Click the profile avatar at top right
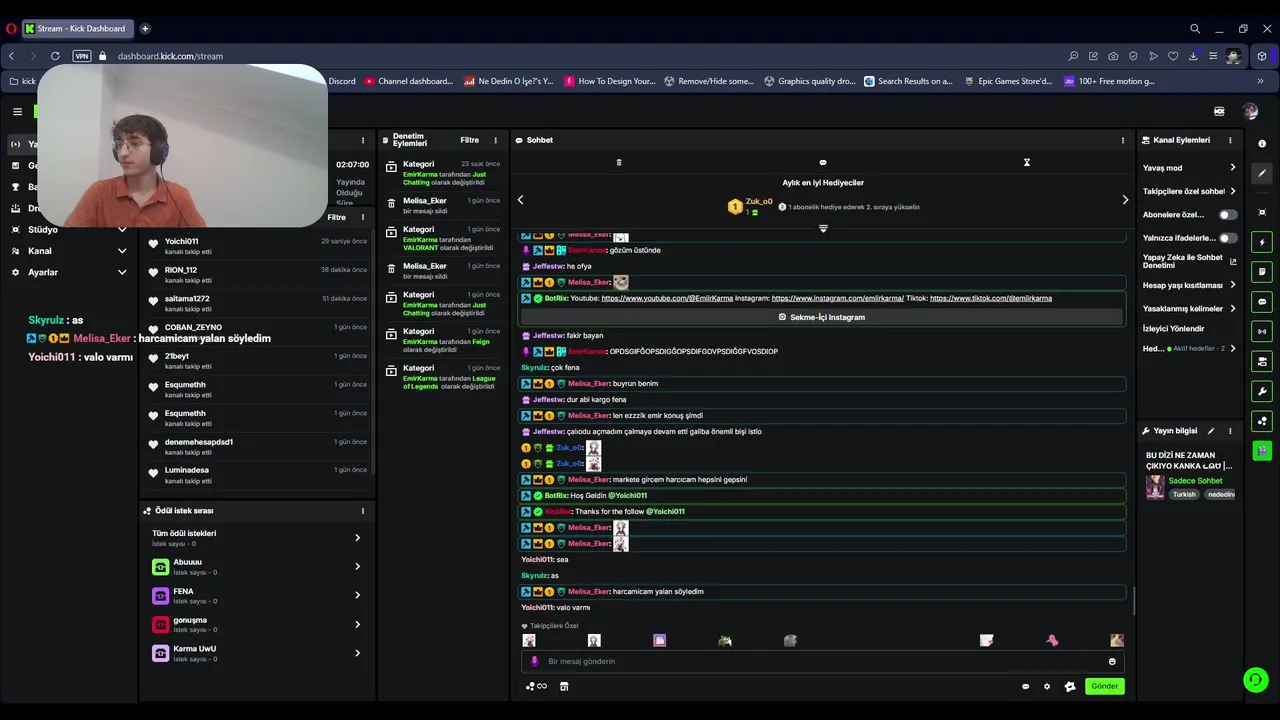1280x720 pixels. (1250, 112)
